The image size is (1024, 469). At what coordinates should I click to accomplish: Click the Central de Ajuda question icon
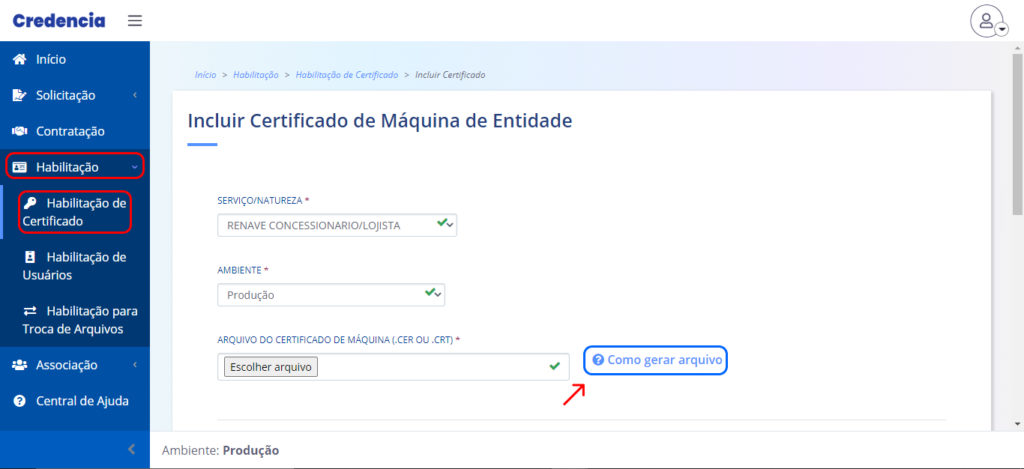click(x=19, y=401)
